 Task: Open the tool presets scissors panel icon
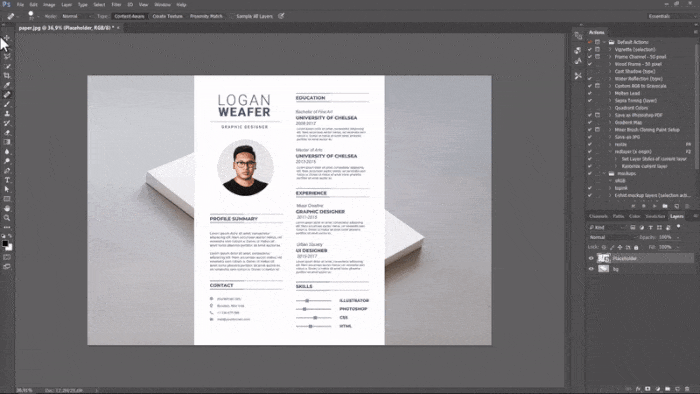pyautogui.click(x=578, y=76)
